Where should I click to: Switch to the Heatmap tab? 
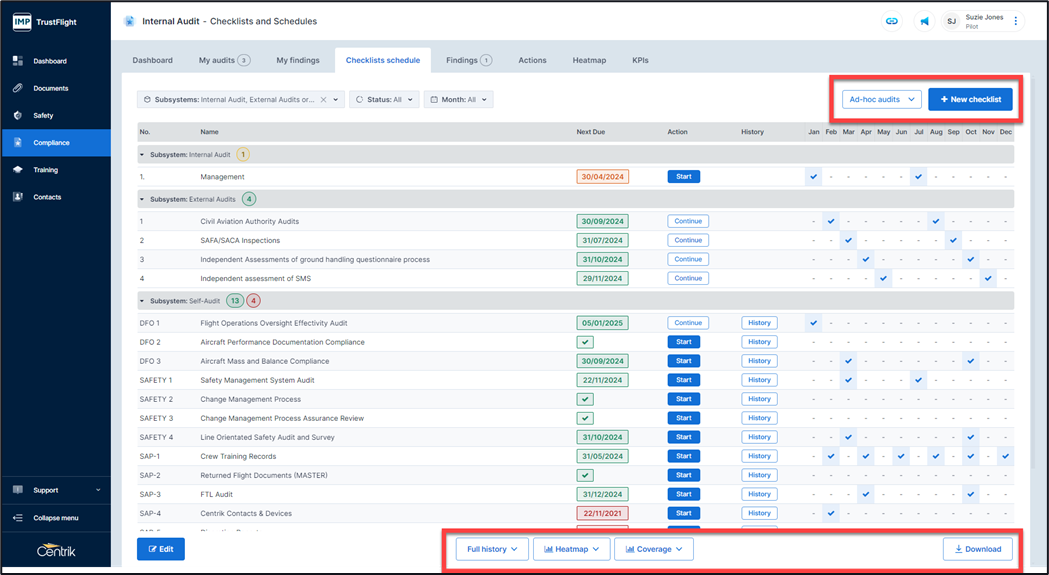click(589, 60)
